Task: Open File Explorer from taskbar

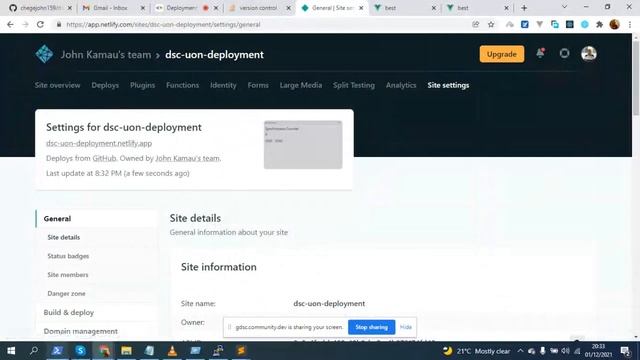Action: pyautogui.click(x=127, y=351)
